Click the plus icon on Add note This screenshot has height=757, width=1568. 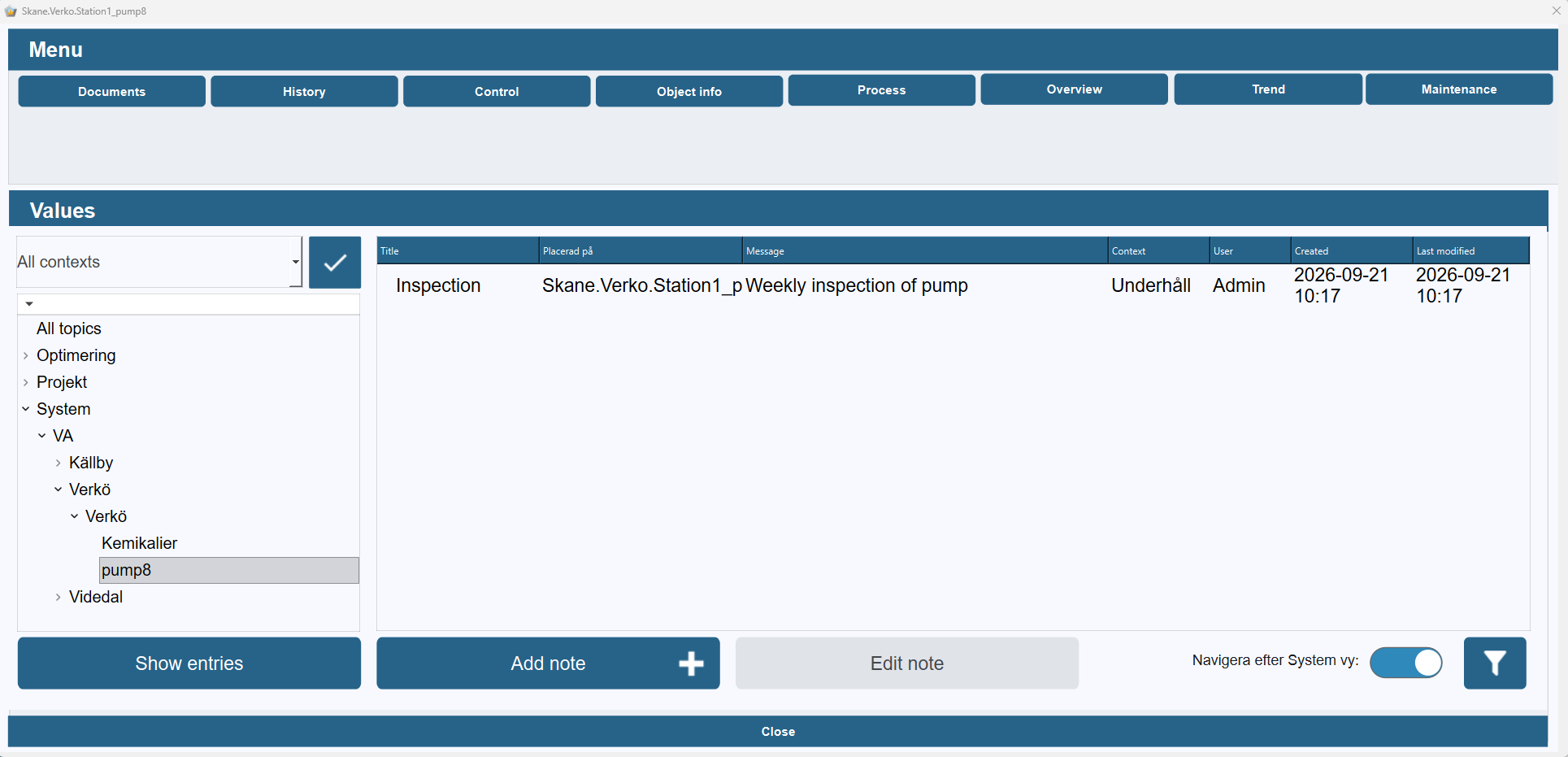(x=691, y=663)
